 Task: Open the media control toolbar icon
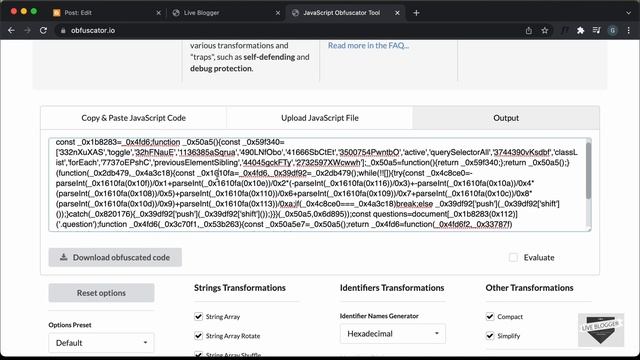click(x=596, y=31)
